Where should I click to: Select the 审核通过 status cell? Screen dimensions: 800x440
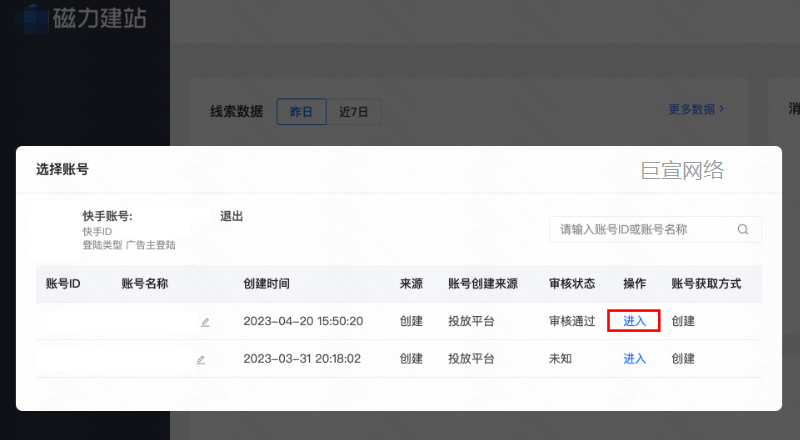coord(572,321)
